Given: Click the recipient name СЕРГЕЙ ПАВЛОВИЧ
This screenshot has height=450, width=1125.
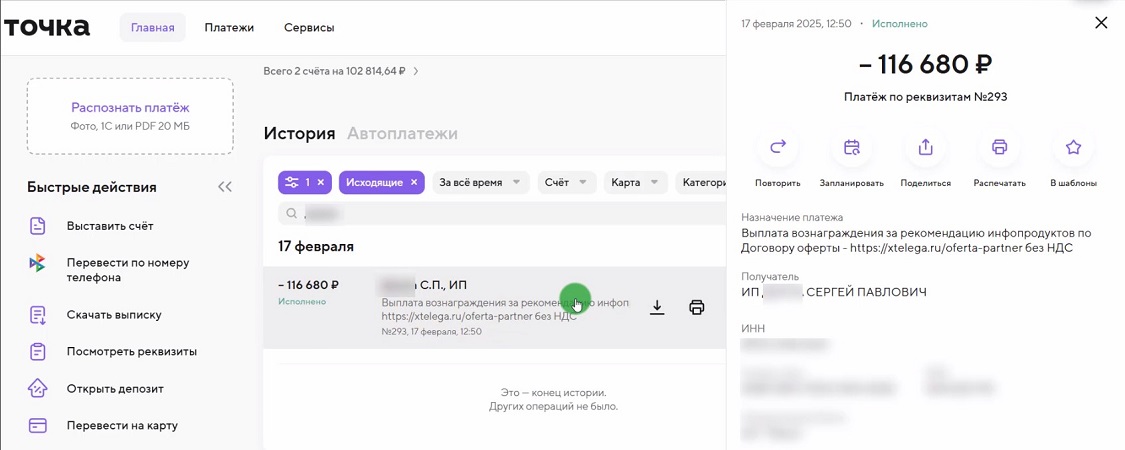Looking at the screenshot, I should click(865, 292).
